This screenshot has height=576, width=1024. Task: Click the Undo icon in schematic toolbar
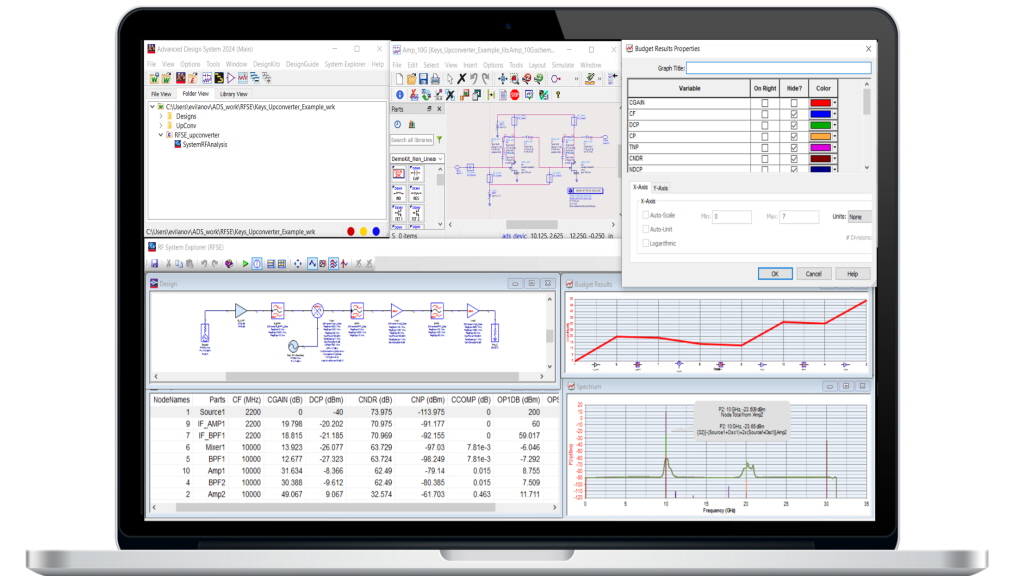(x=474, y=78)
